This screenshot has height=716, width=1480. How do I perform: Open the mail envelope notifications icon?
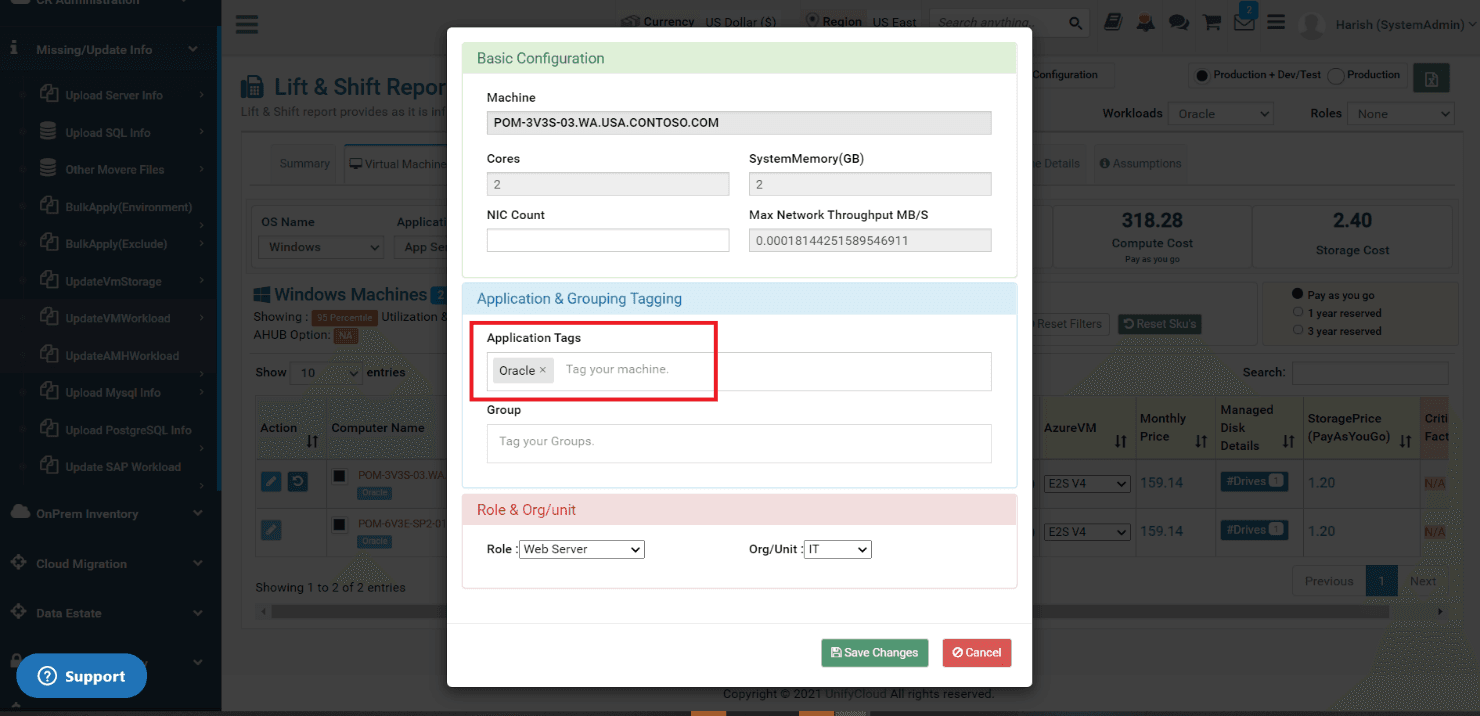1244,22
